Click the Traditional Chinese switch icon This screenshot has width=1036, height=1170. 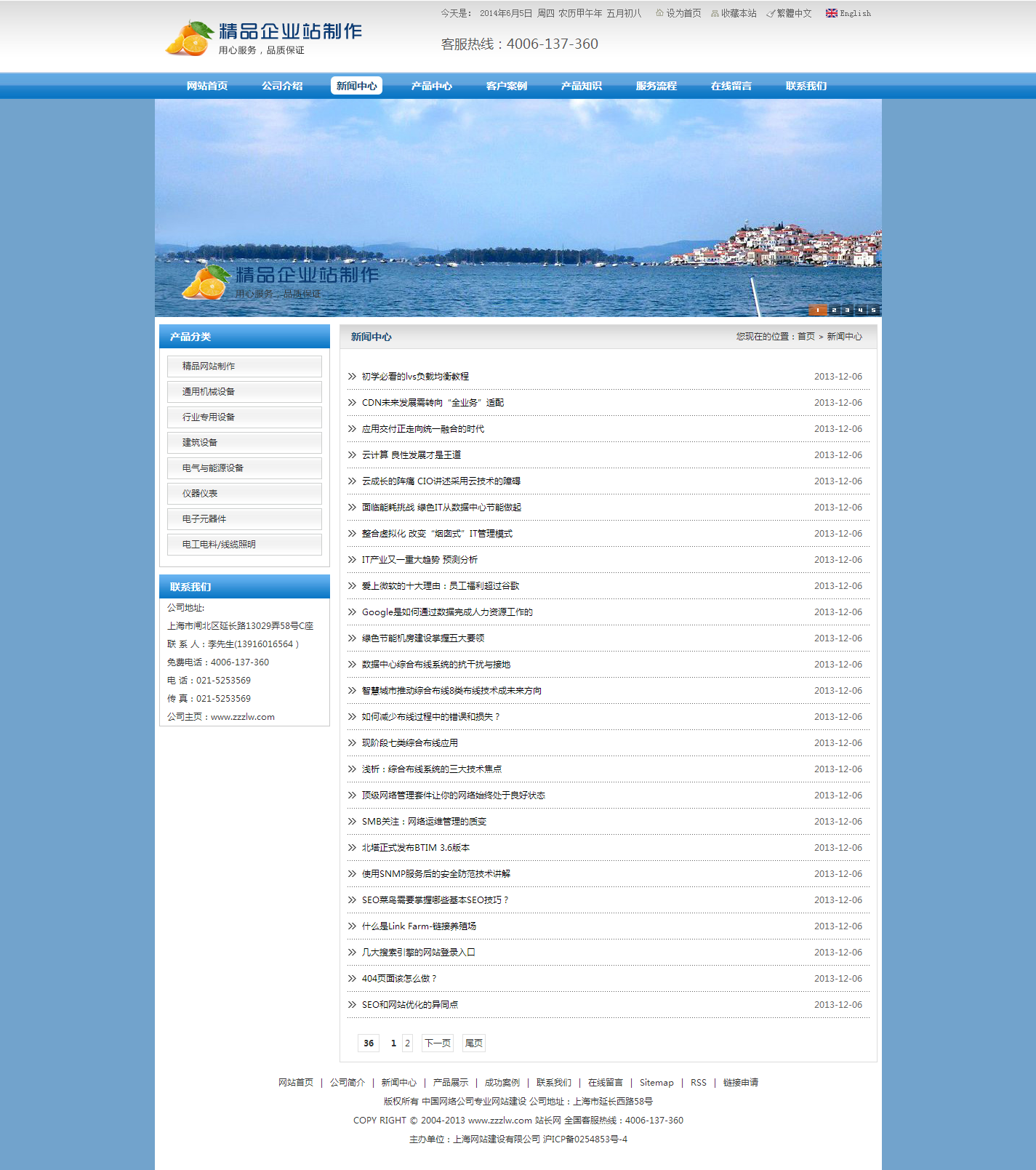coord(771,13)
